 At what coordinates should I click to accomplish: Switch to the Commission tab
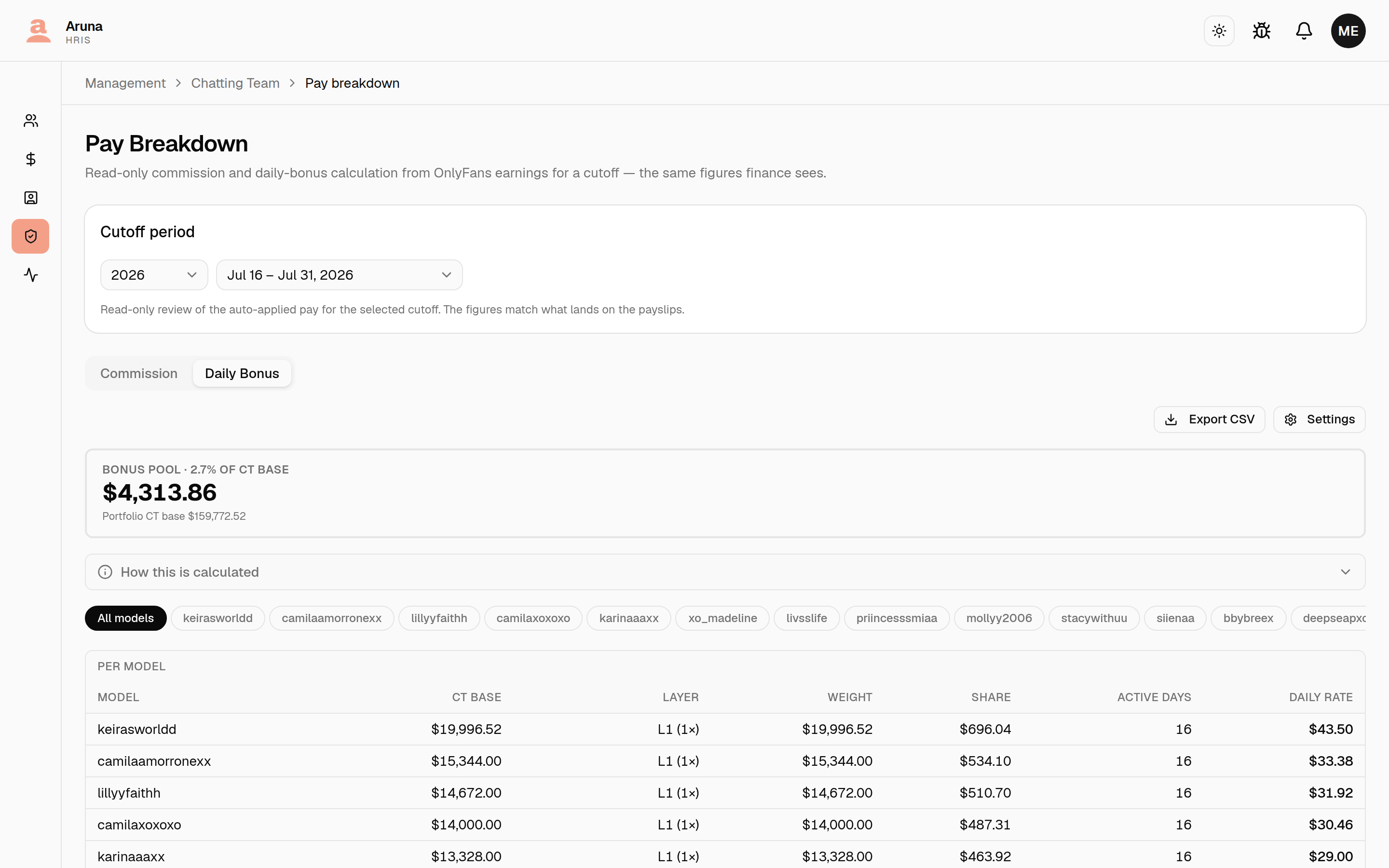tap(139, 374)
